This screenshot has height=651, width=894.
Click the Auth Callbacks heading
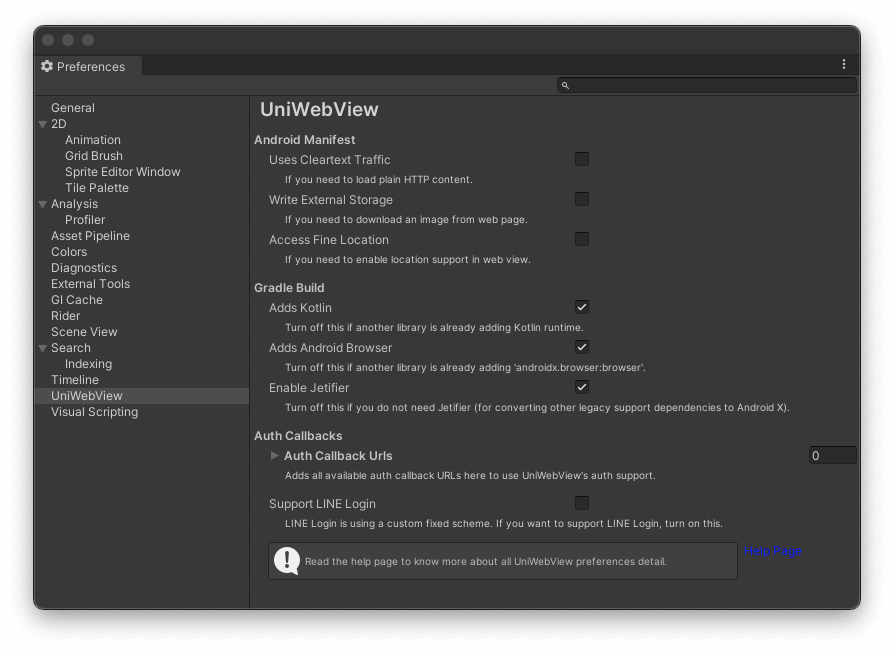click(x=298, y=436)
